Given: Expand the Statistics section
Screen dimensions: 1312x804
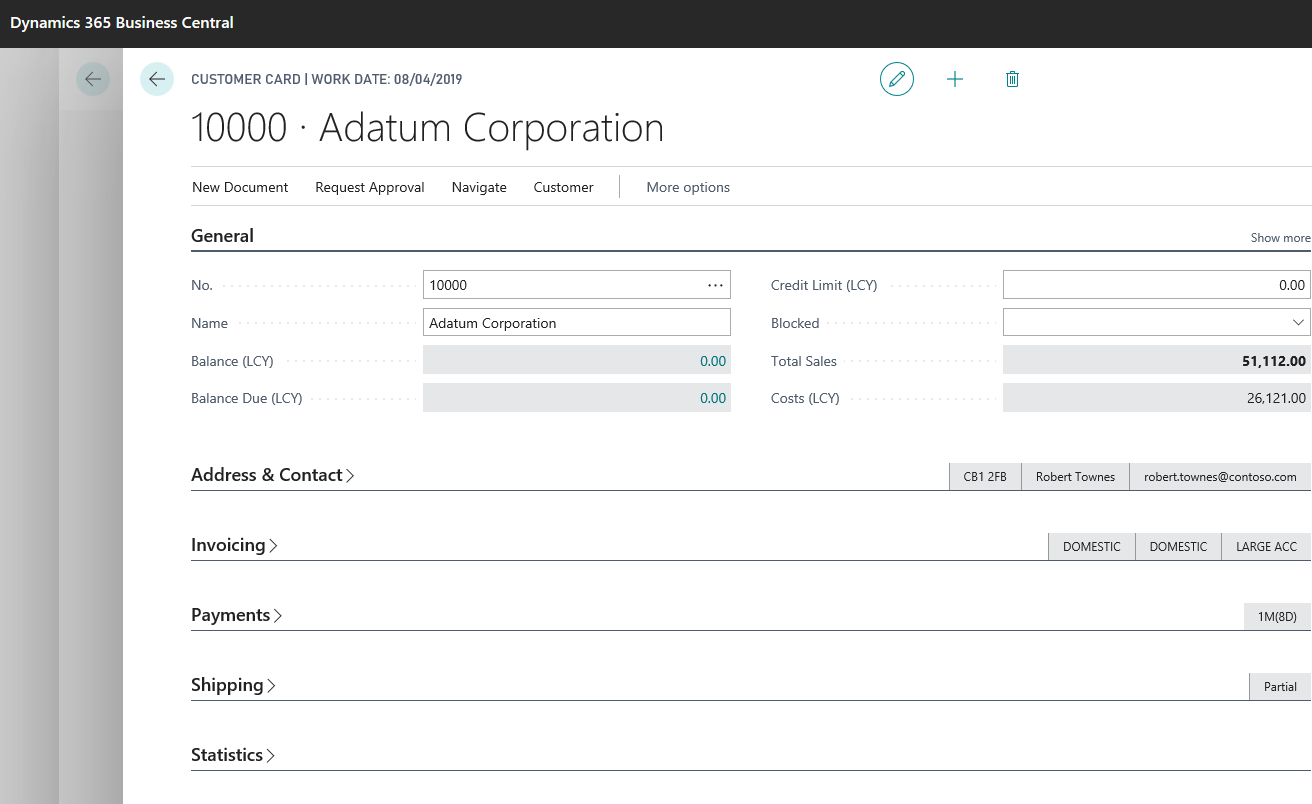Looking at the screenshot, I should click(232, 755).
